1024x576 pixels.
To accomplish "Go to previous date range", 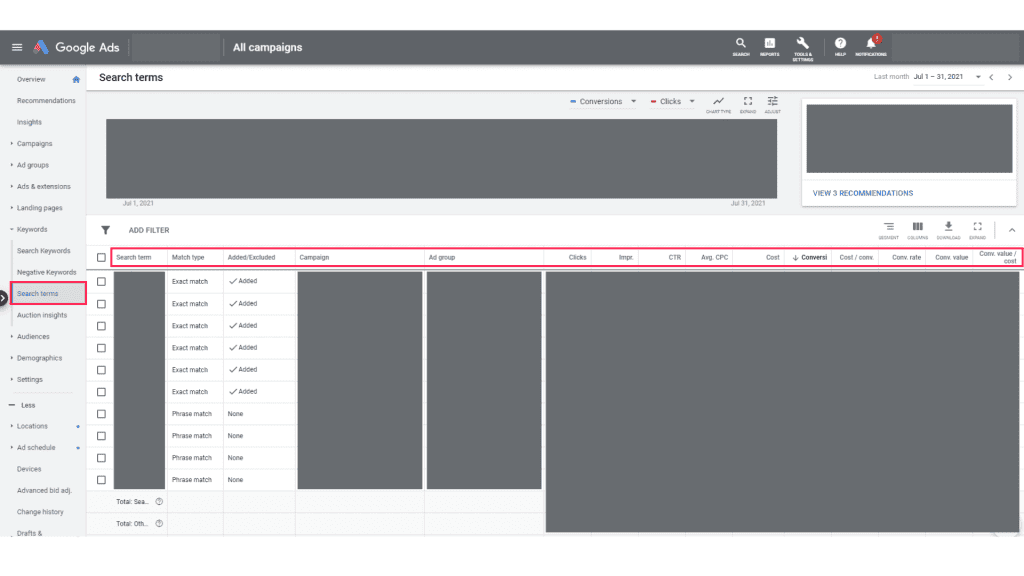I will pyautogui.click(x=991, y=77).
